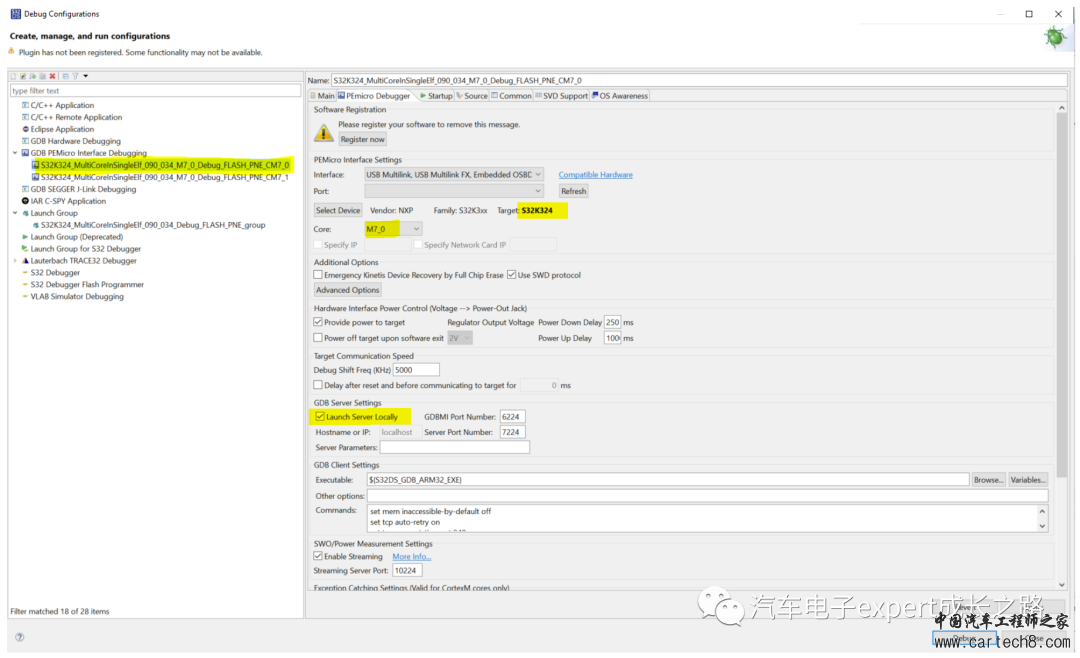Click the Launch Group (Deprecated) green arrow icon

pyautogui.click(x=25, y=236)
